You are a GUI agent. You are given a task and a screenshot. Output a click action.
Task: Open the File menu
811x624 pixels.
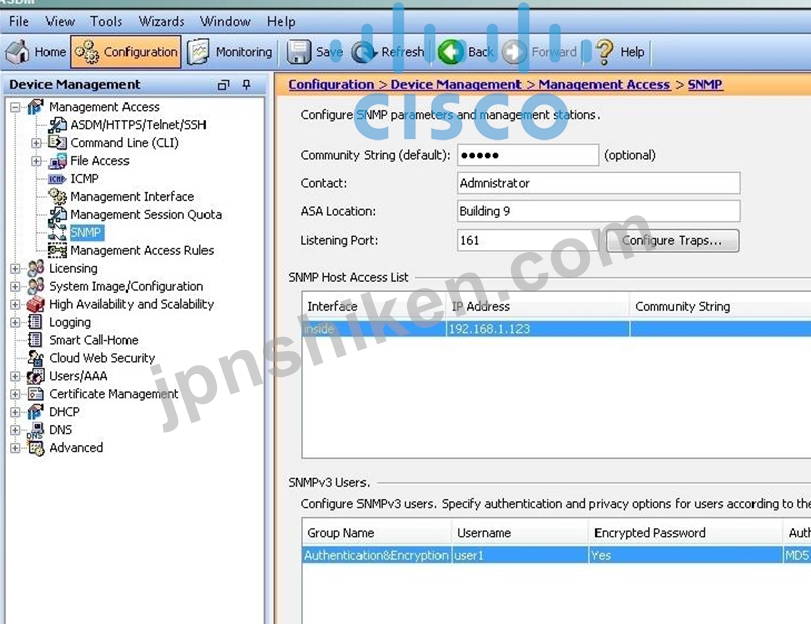[19, 21]
